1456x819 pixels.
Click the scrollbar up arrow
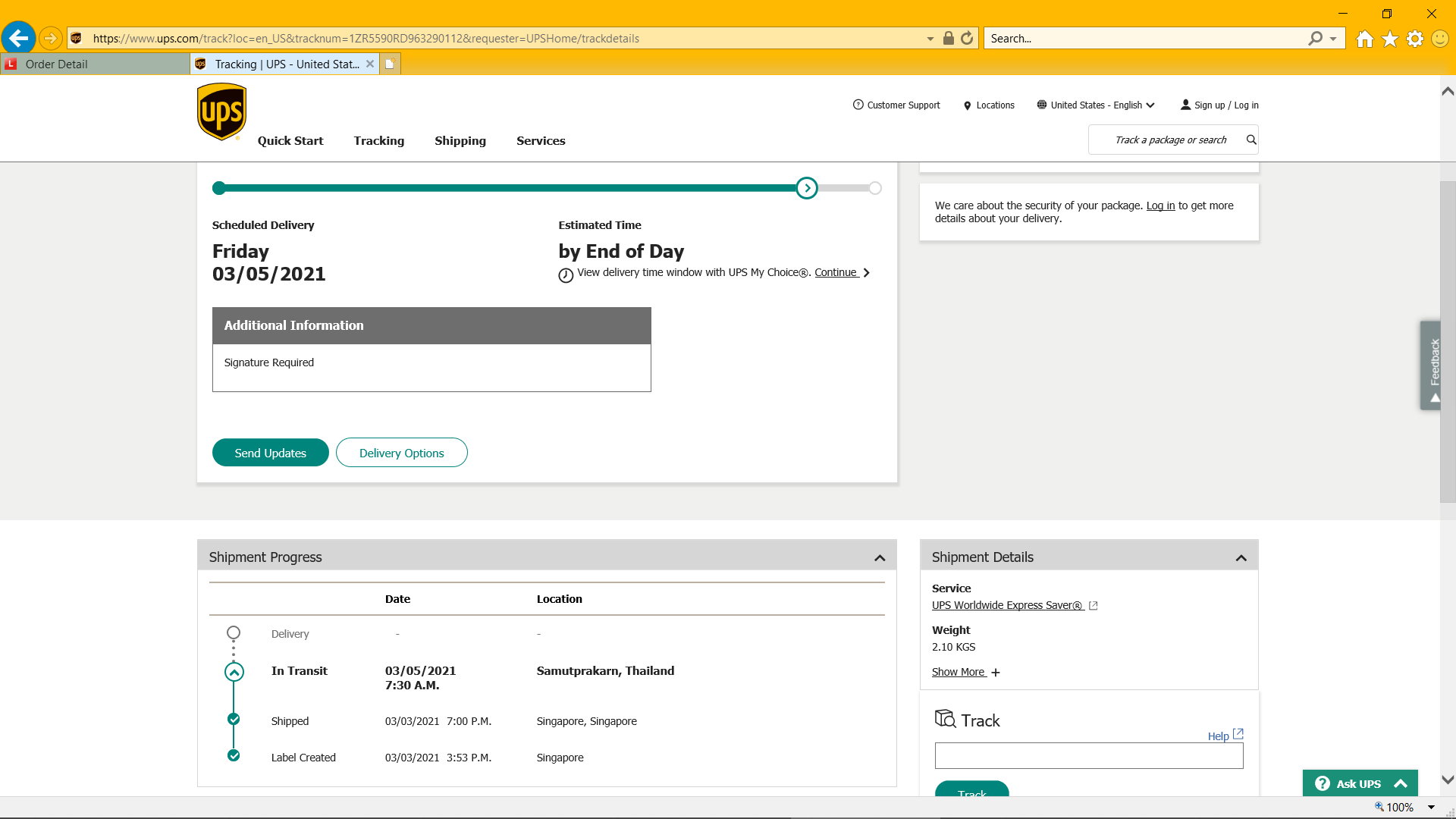click(1448, 91)
